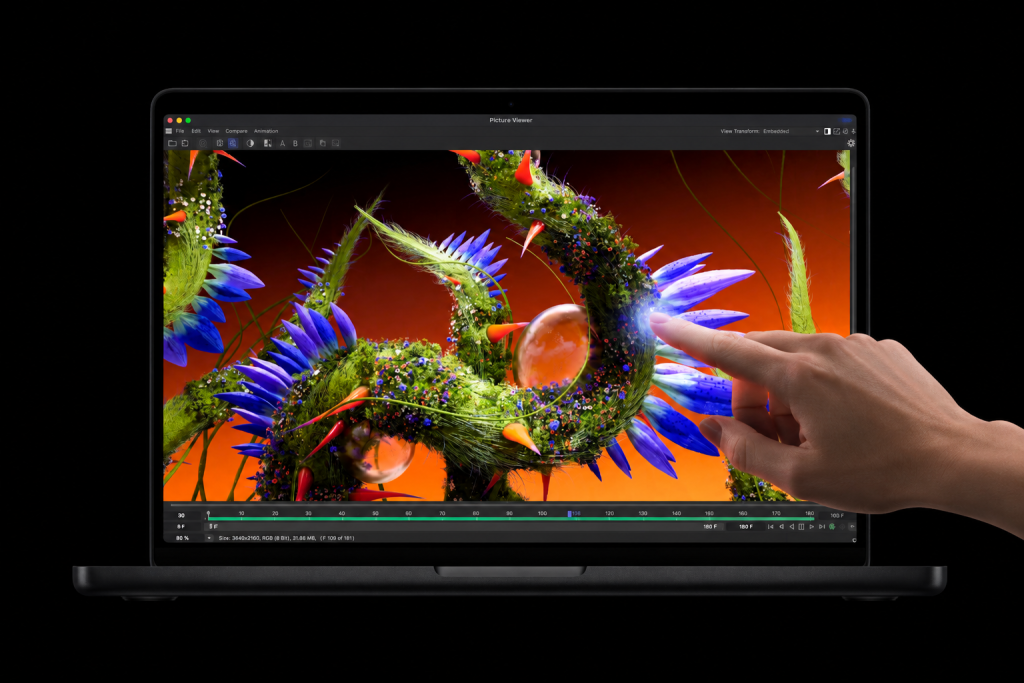Click the highlighted blue toolbar icon
The height and width of the screenshot is (683, 1024).
[x=232, y=143]
